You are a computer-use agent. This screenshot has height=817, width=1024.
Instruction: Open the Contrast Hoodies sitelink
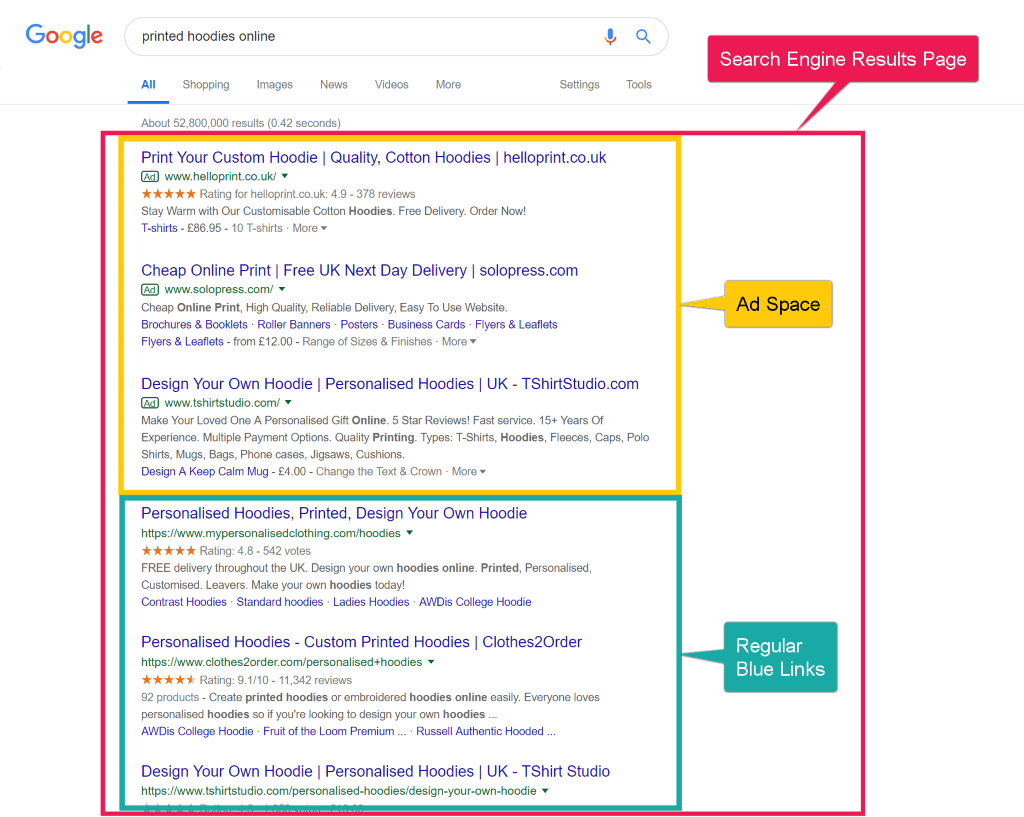[x=184, y=602]
